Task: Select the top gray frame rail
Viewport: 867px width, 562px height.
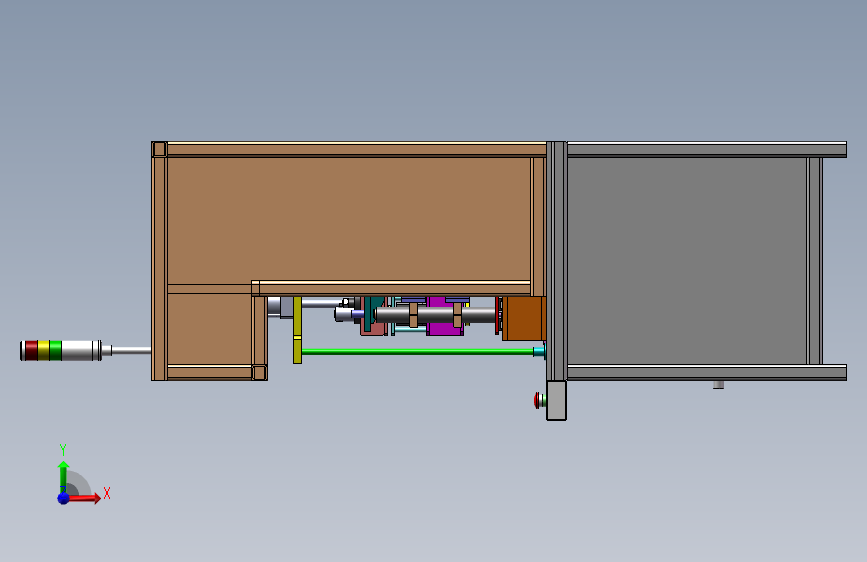Action: [x=707, y=149]
